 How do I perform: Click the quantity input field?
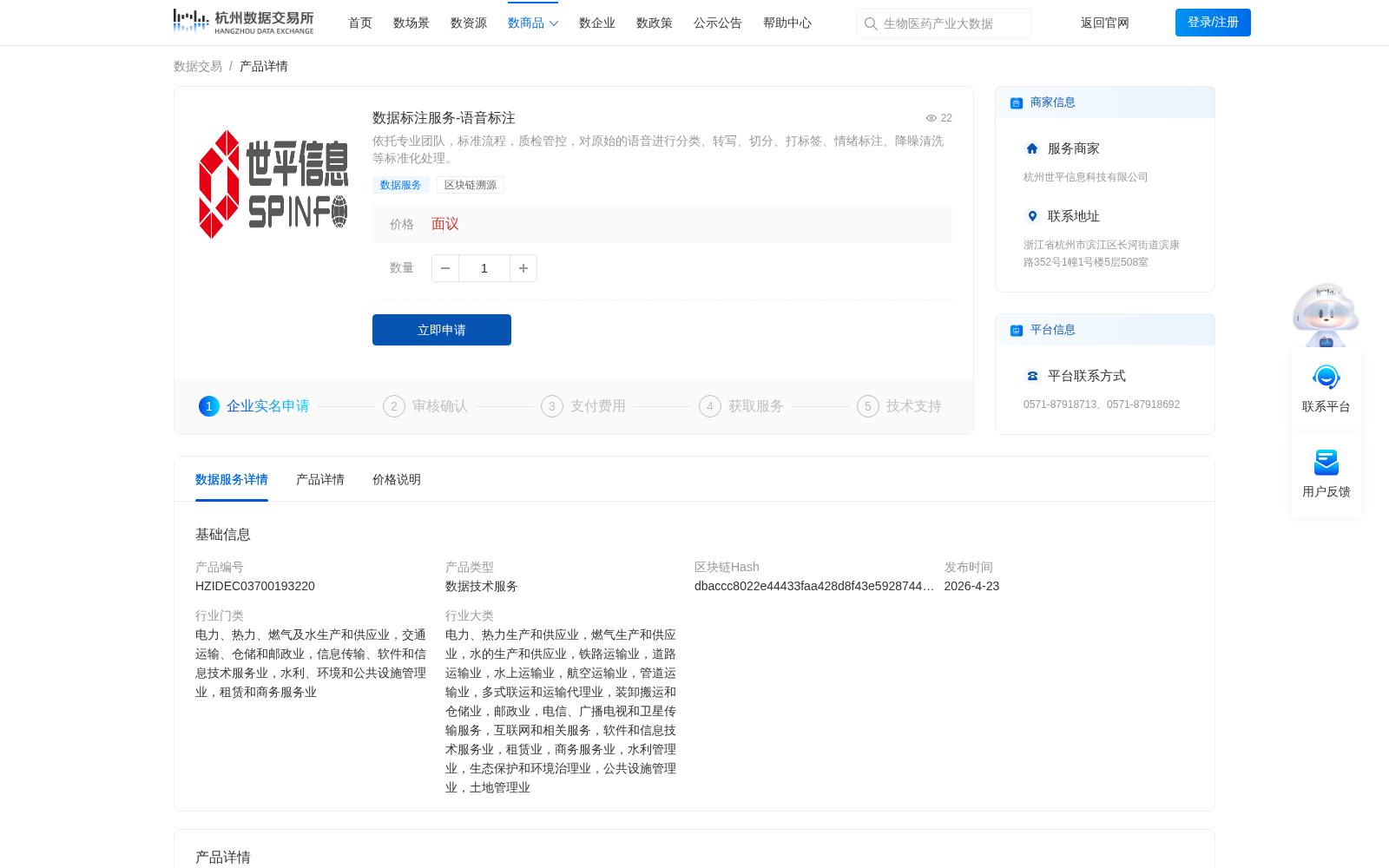coord(484,268)
